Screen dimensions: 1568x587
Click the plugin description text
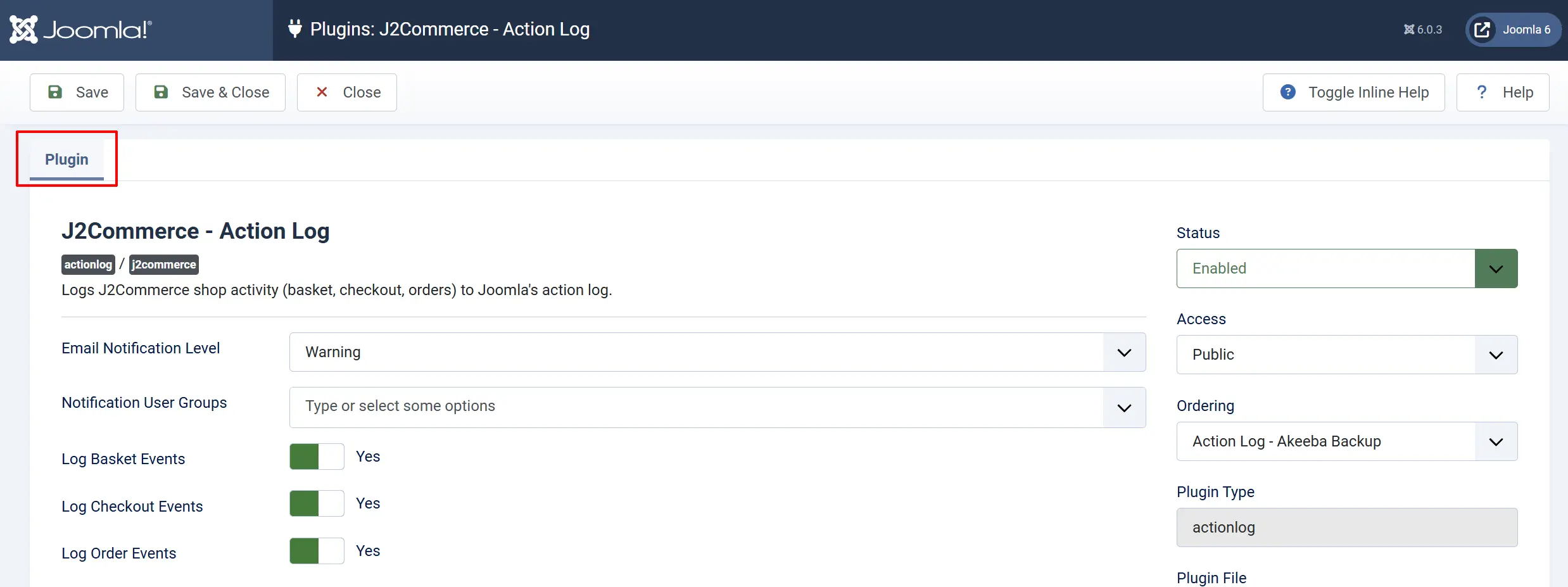(337, 290)
